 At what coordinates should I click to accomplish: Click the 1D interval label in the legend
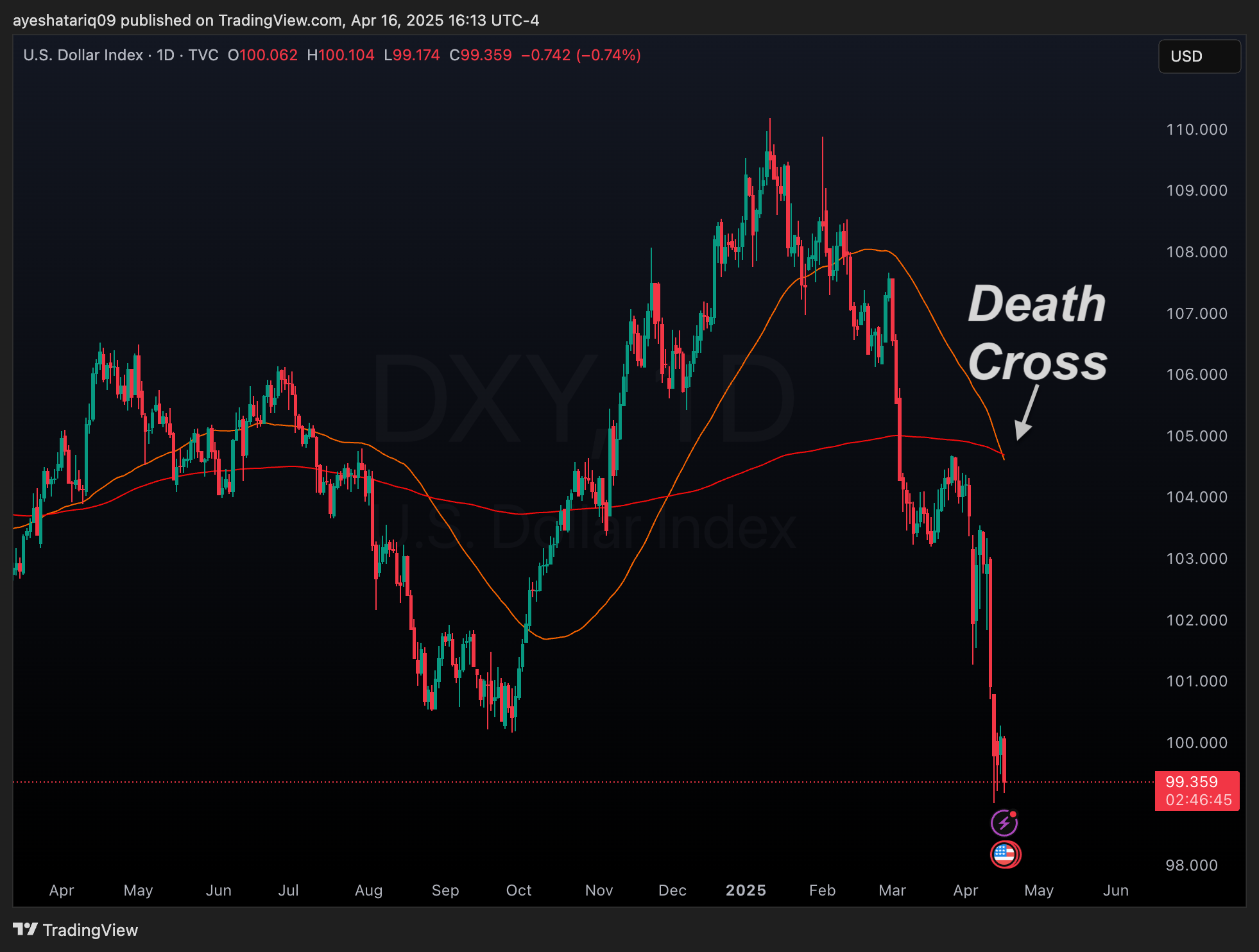tap(166, 55)
